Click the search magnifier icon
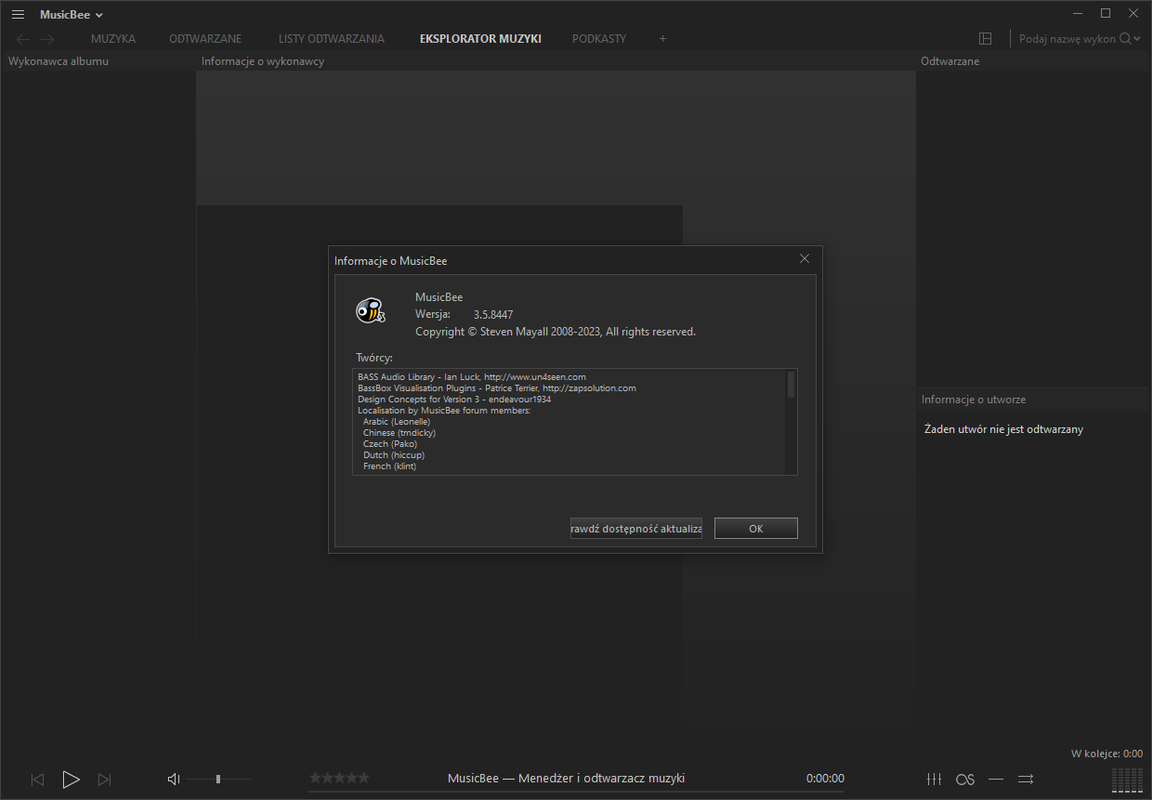1152x800 pixels. (1125, 39)
